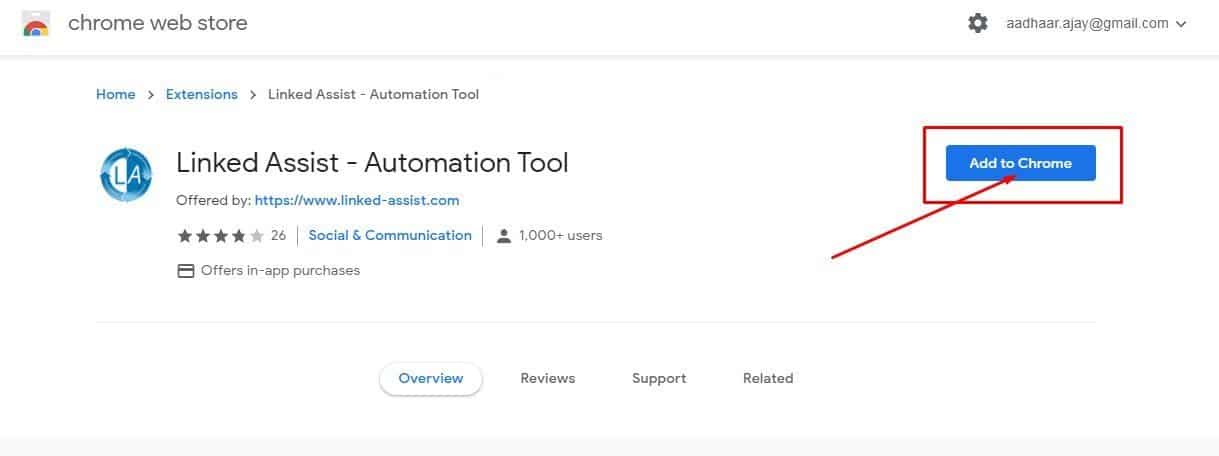Click the chrome web store title text

pos(157,23)
